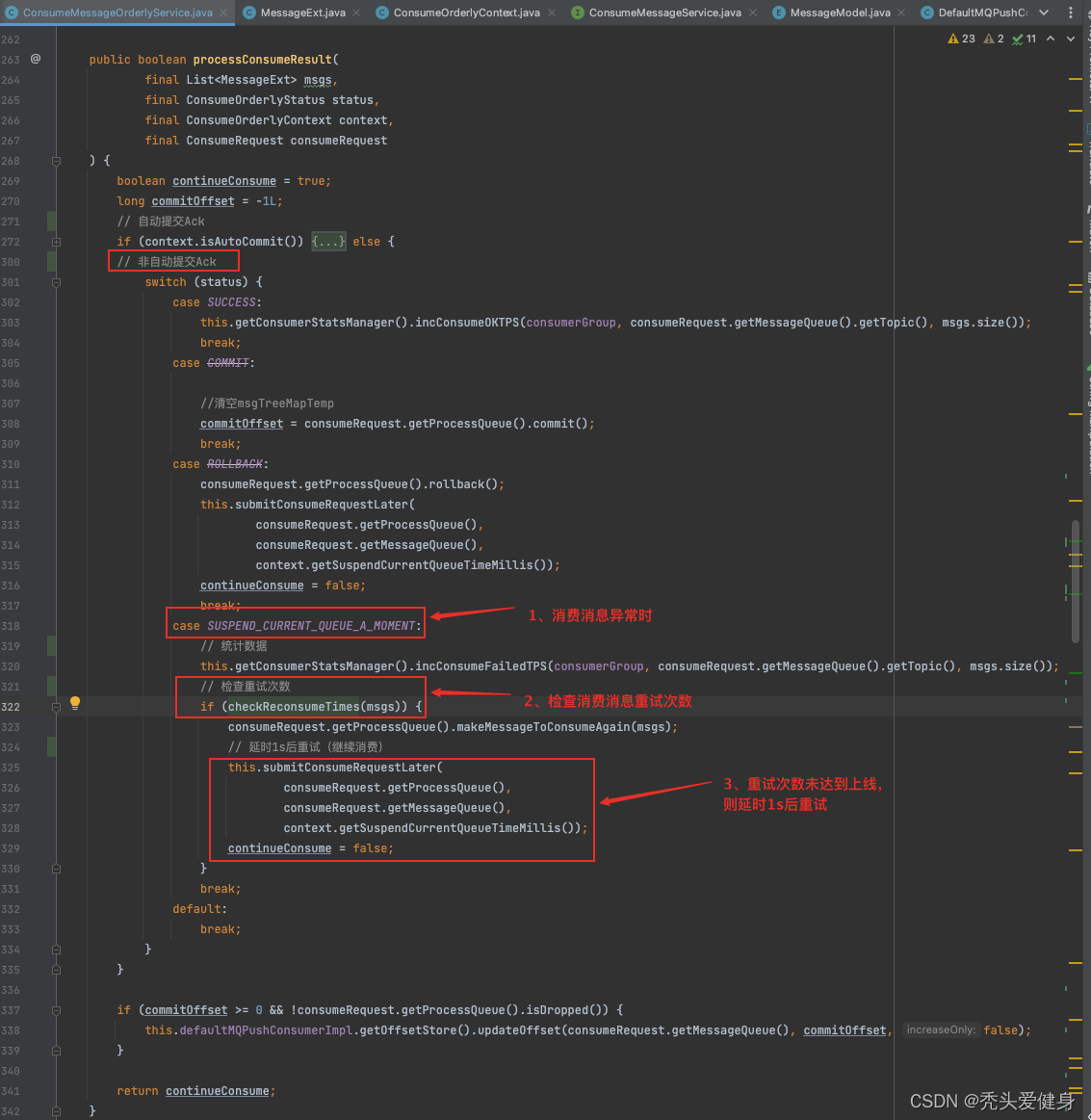Screen dimensions: 1091x1120
Task: Close the ConsumeOrderlyContext.java tab
Action: pyautogui.click(x=552, y=13)
